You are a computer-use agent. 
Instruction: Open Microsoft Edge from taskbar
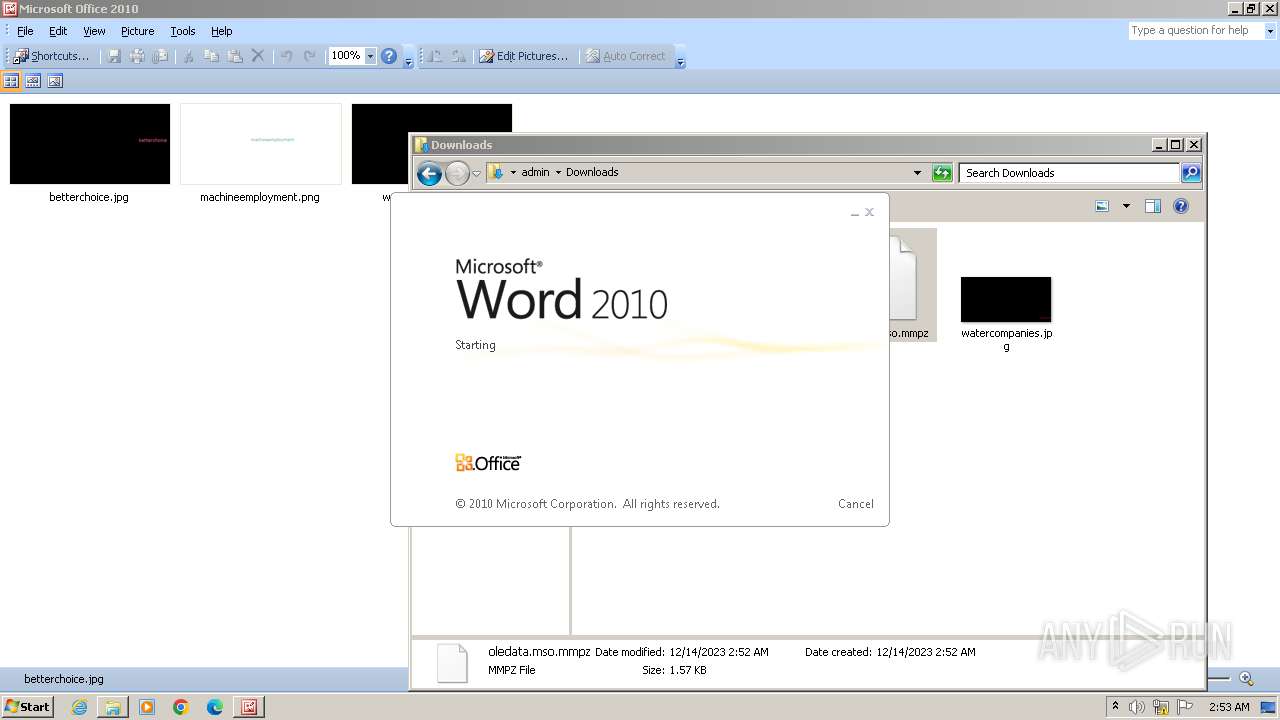point(215,707)
